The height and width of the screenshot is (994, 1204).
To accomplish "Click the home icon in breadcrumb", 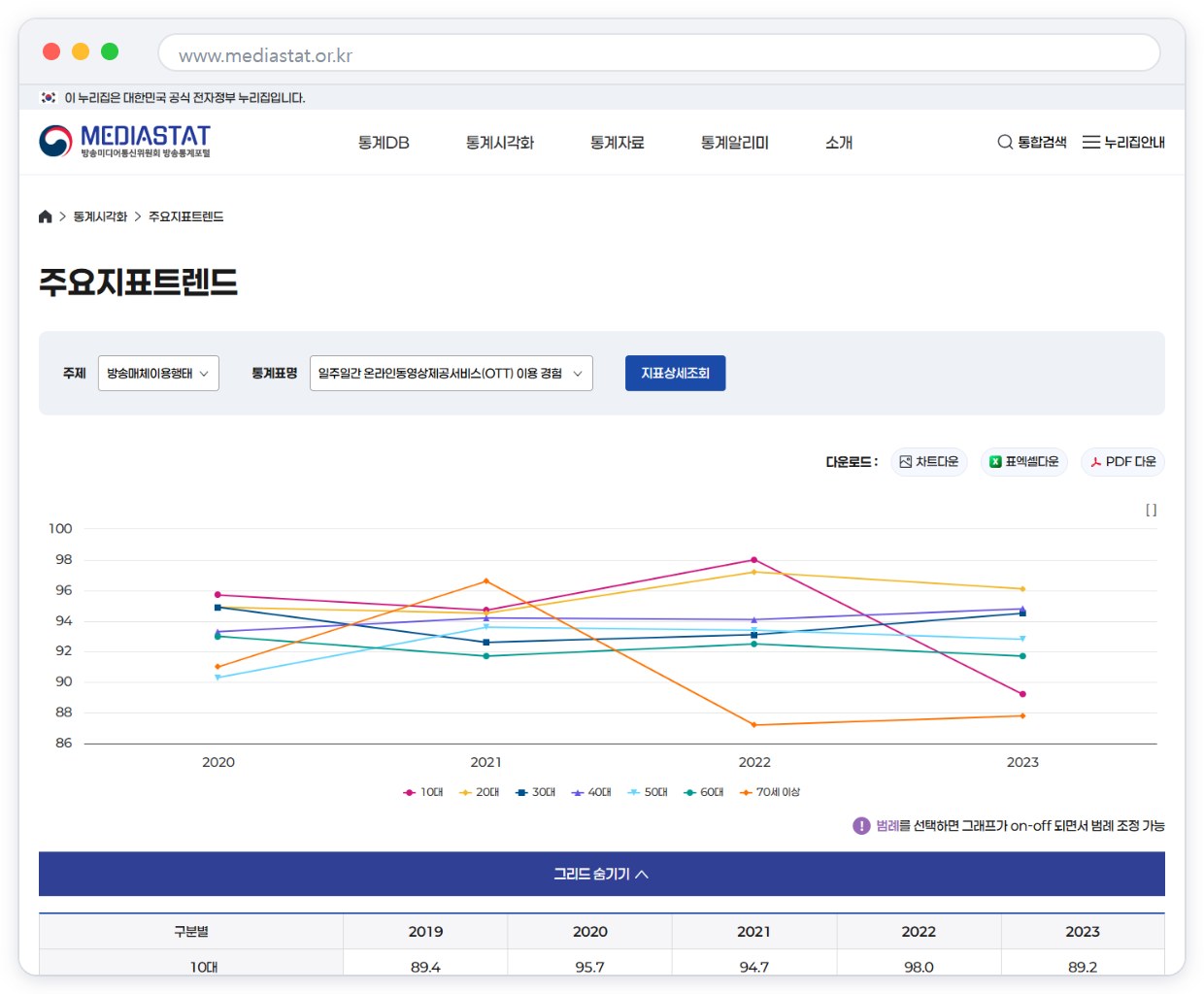I will [45, 216].
